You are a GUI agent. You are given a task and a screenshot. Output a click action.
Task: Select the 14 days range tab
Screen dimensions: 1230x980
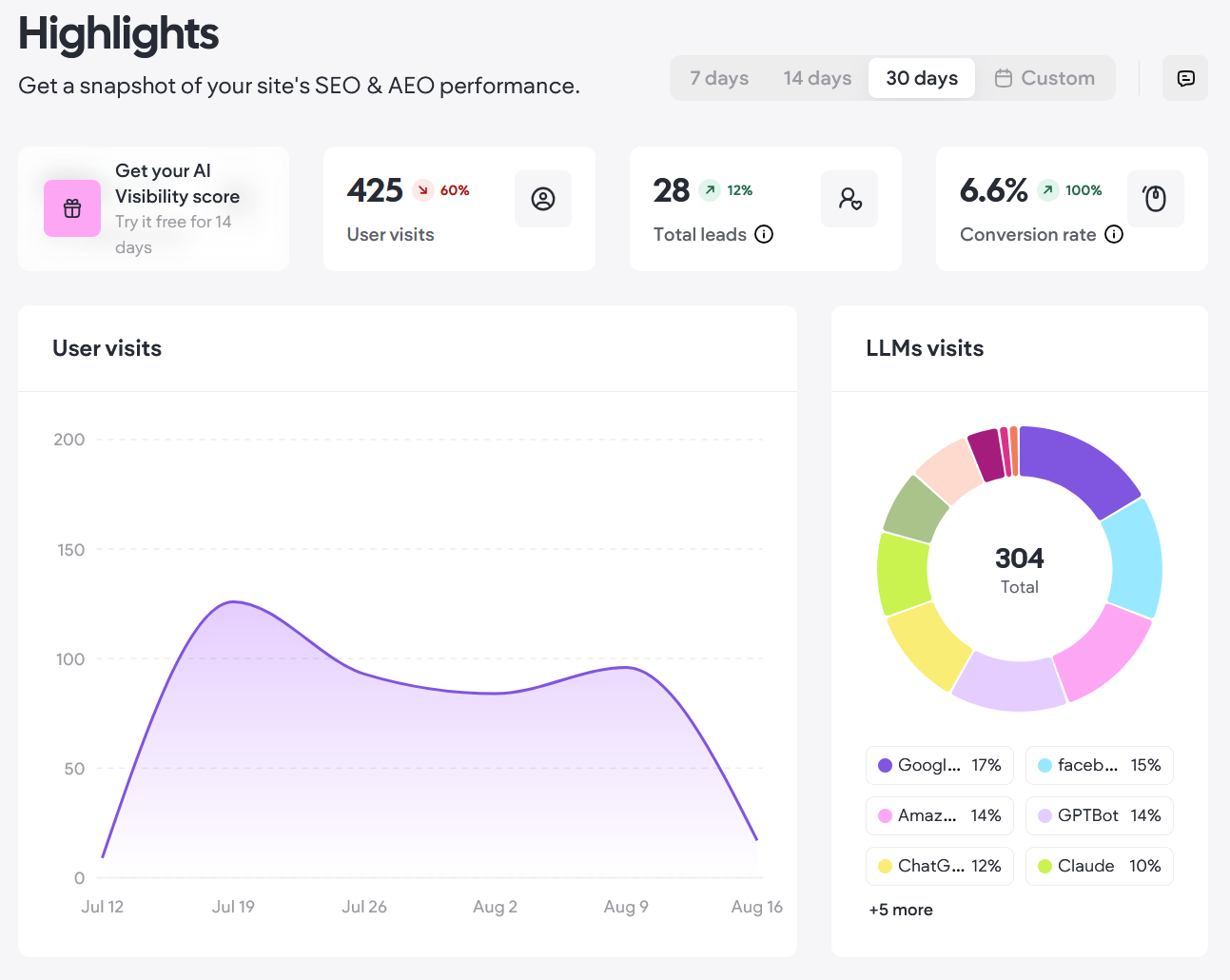[x=817, y=78]
